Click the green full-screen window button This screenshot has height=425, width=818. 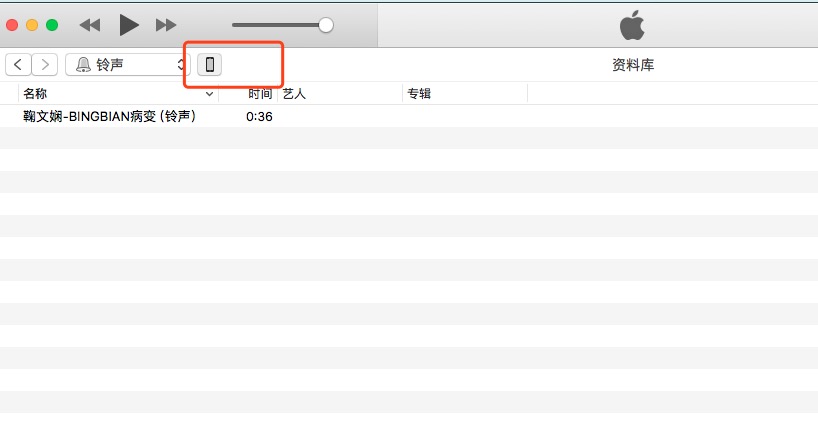click(52, 25)
